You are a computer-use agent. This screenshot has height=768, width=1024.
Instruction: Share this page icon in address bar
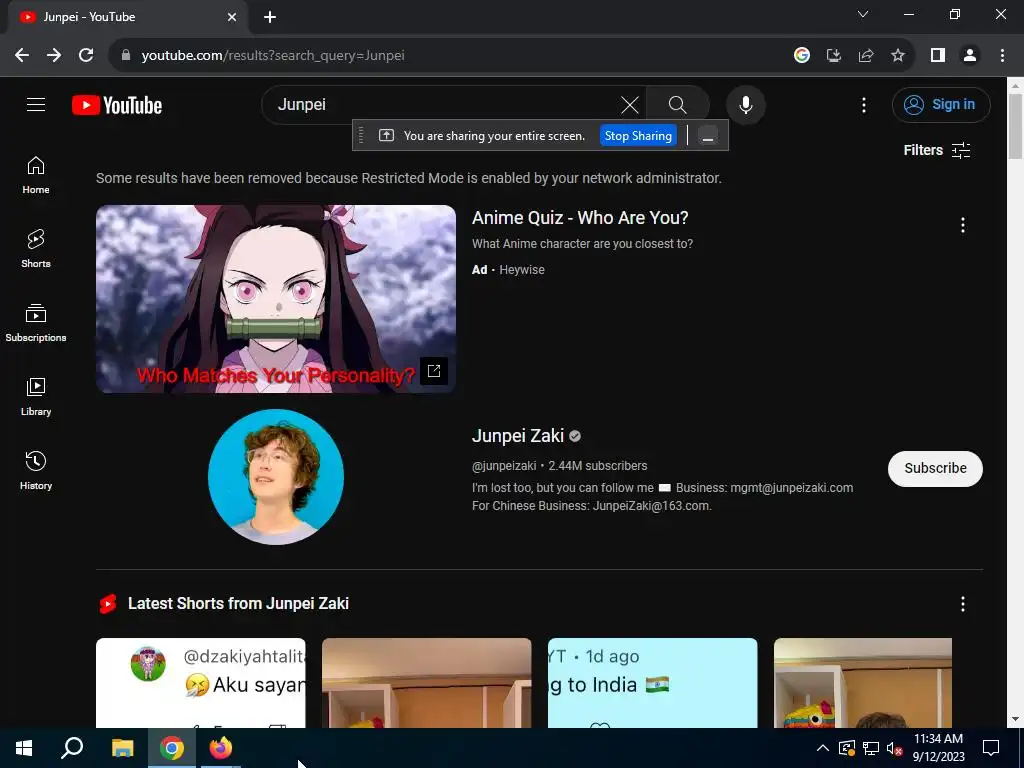[866, 56]
